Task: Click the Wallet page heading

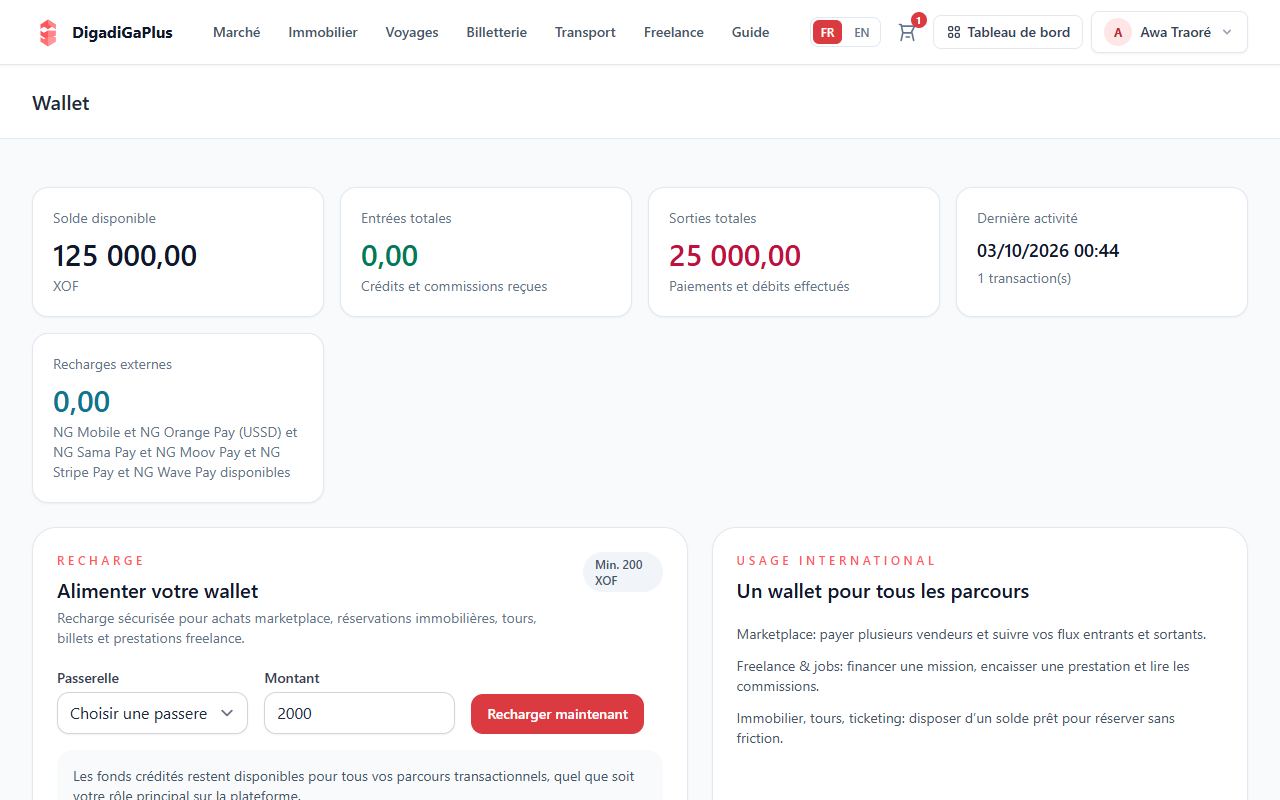Action: pos(61,103)
